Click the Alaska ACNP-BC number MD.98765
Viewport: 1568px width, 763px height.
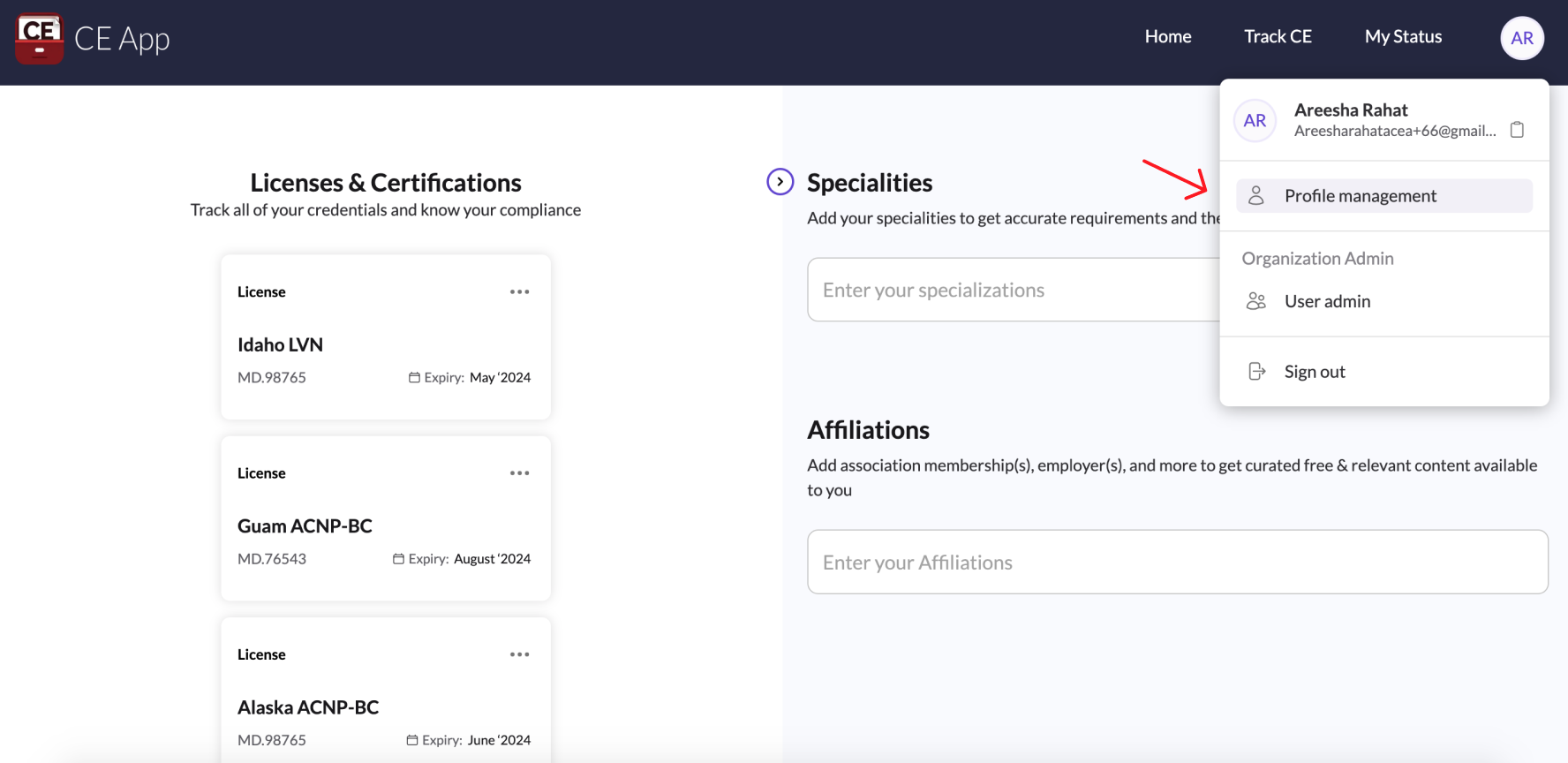(x=272, y=740)
